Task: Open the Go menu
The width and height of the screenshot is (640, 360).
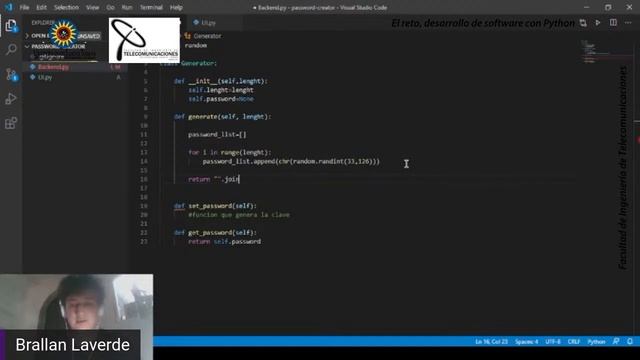Action: [111, 7]
